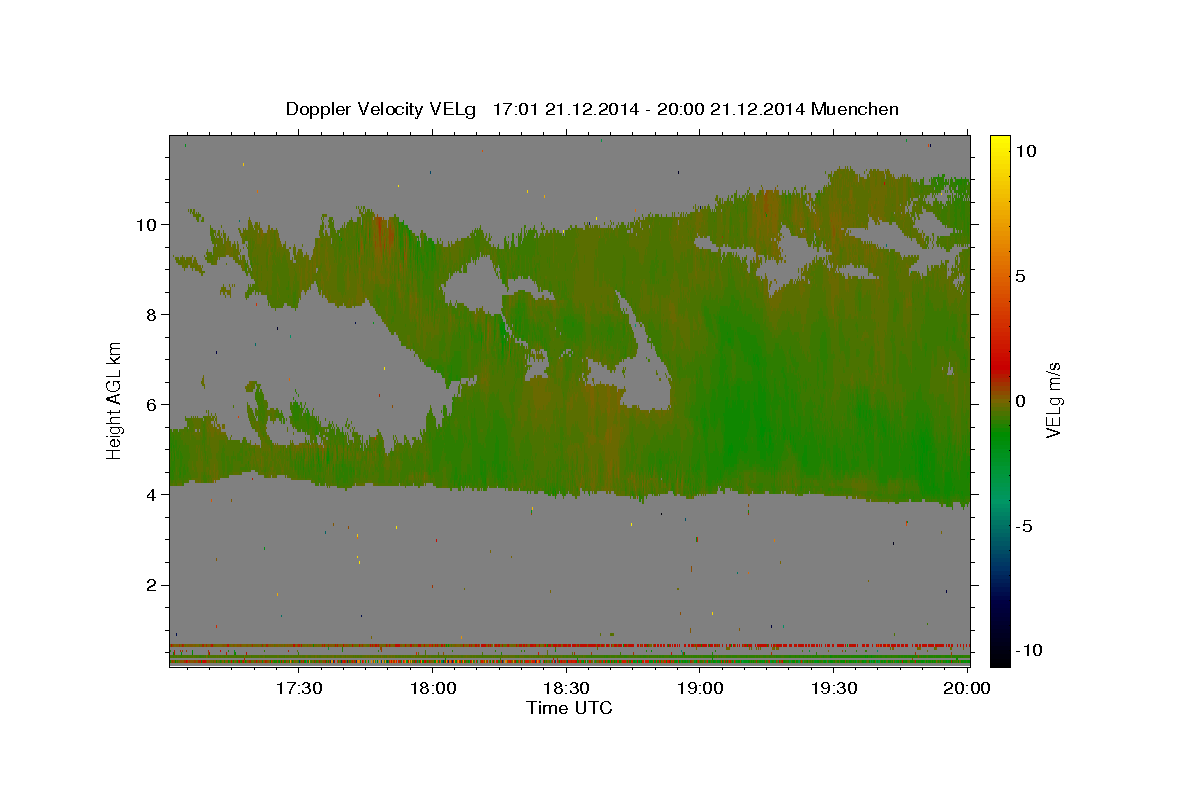
Task: Click the '19:30' time axis label
Action: [834, 688]
